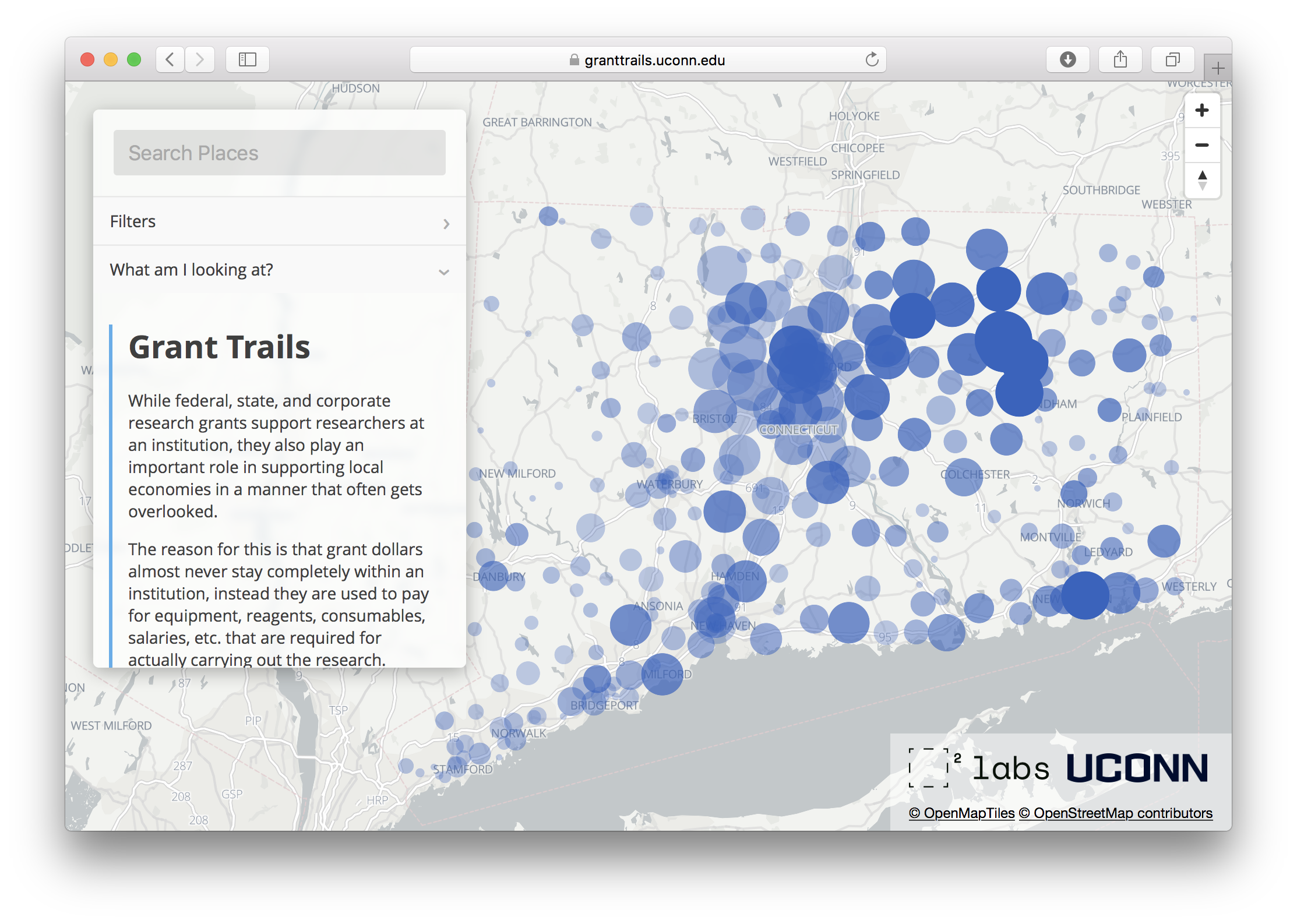Click the Safari back navigation arrow
This screenshot has height=924, width=1297.
170,59
